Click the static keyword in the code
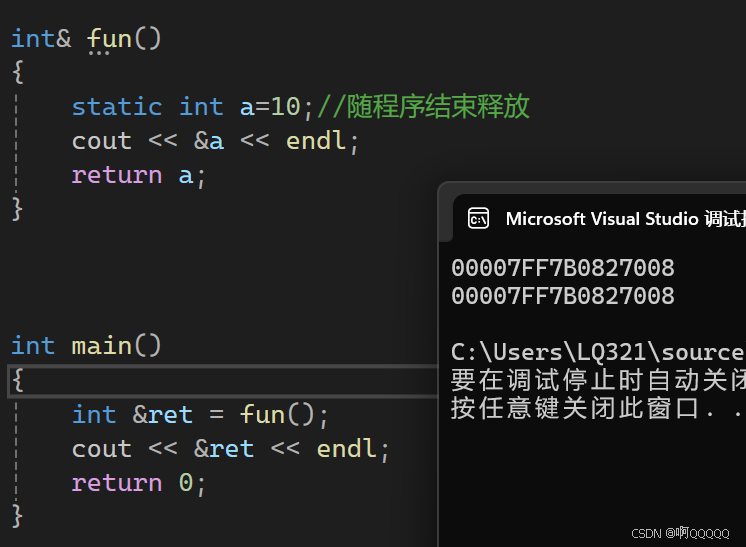 pyautogui.click(x=116, y=107)
